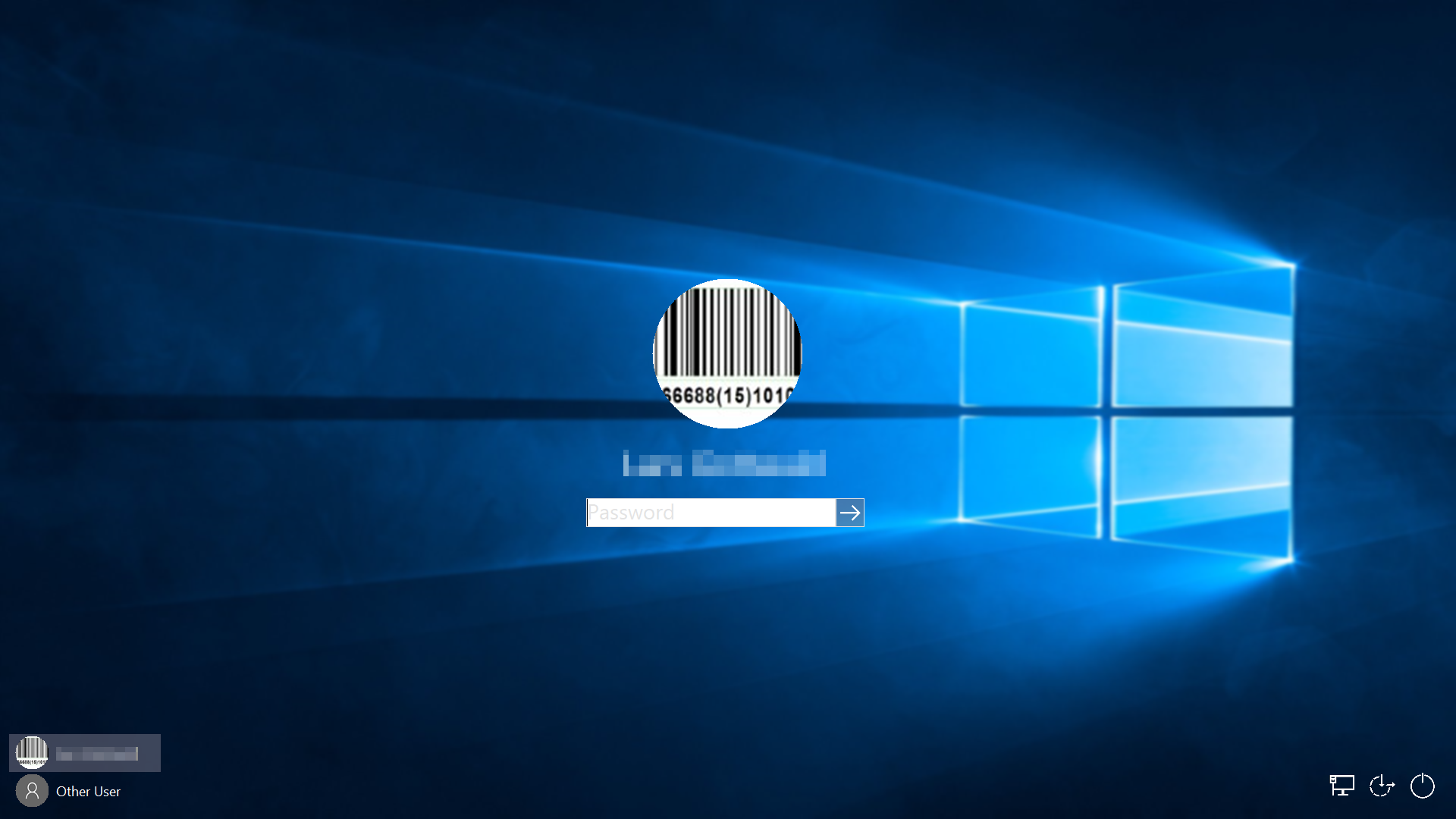
Task: Select the blurred account name in user list
Action: pos(97,754)
